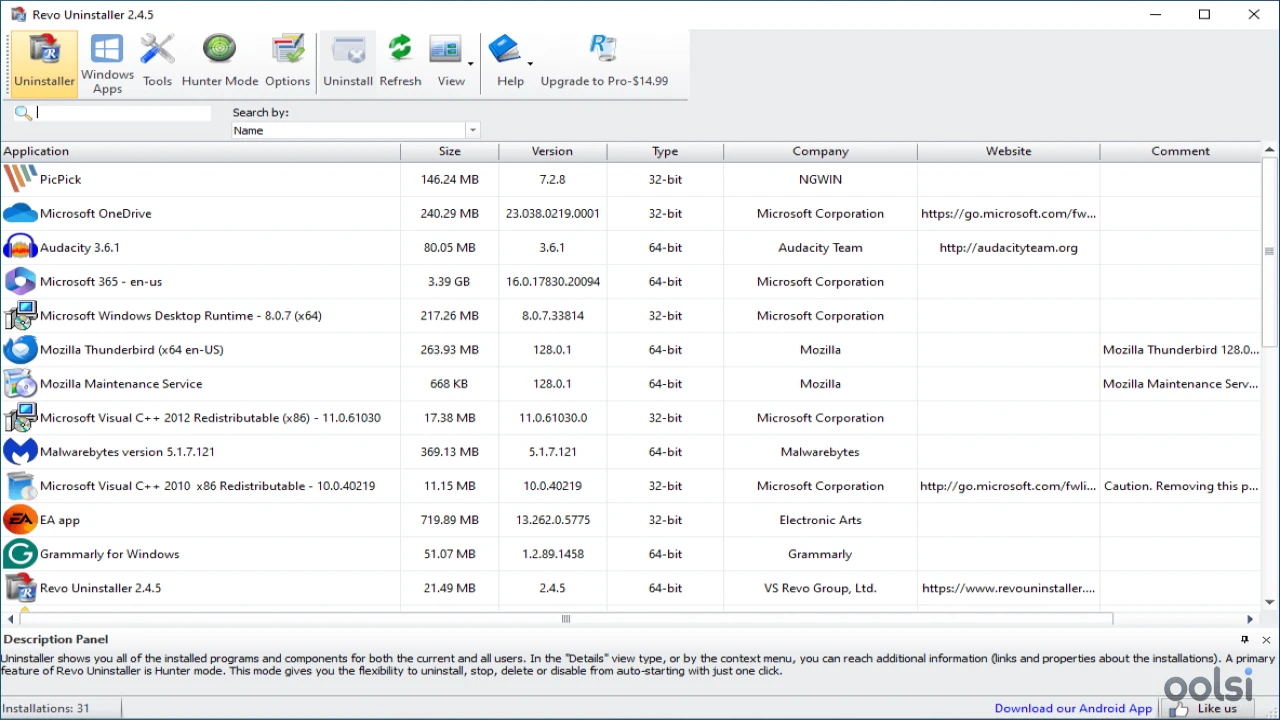The height and width of the screenshot is (720, 1280).
Task: Open the Tools toolbar icon
Action: [157, 64]
